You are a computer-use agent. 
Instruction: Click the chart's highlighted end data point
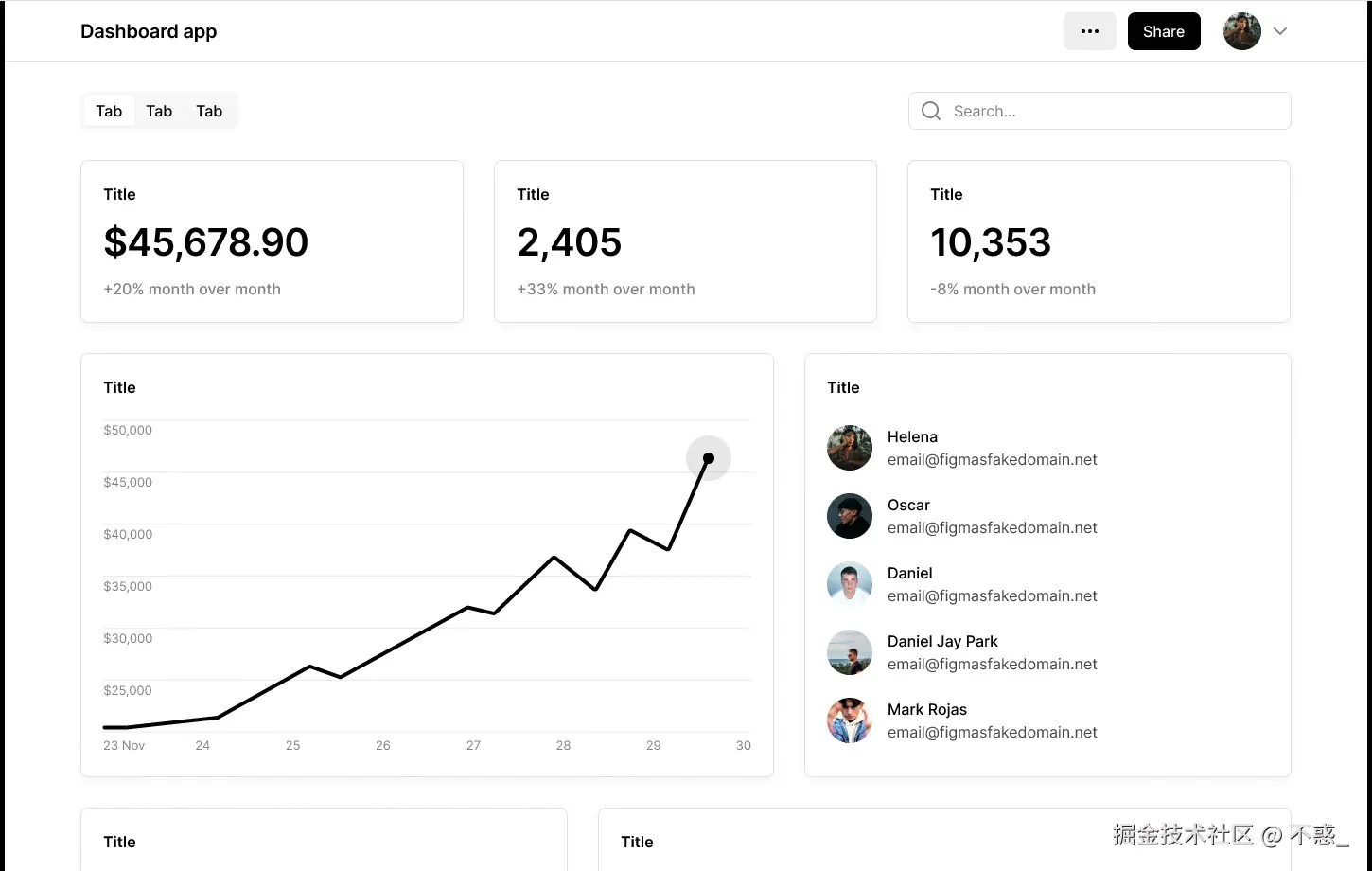point(709,458)
